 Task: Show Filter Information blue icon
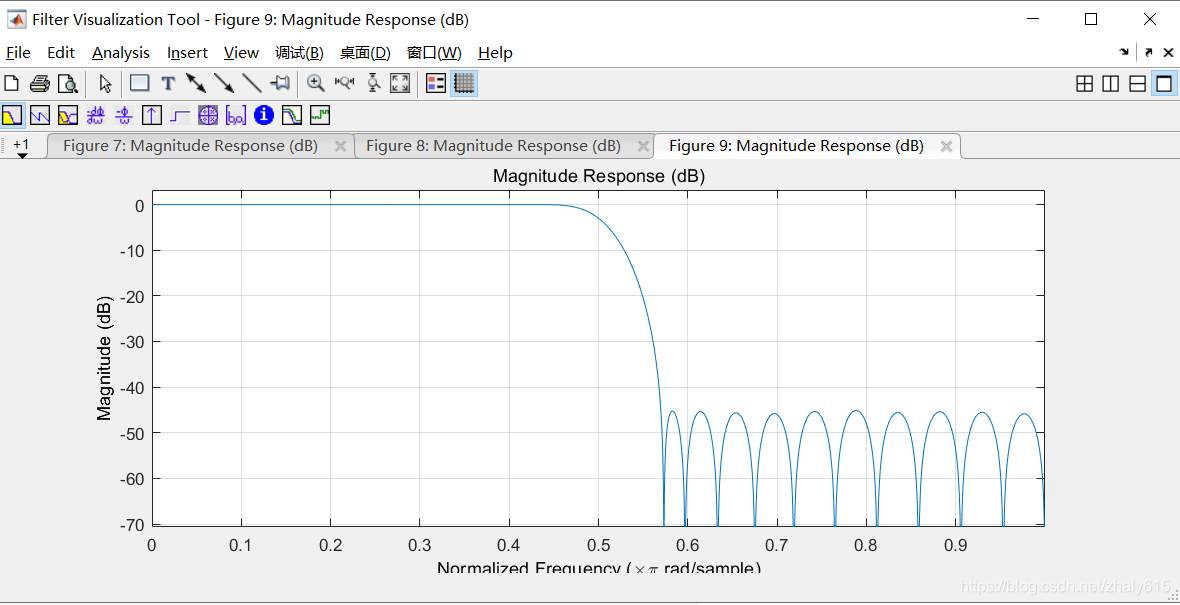263,115
